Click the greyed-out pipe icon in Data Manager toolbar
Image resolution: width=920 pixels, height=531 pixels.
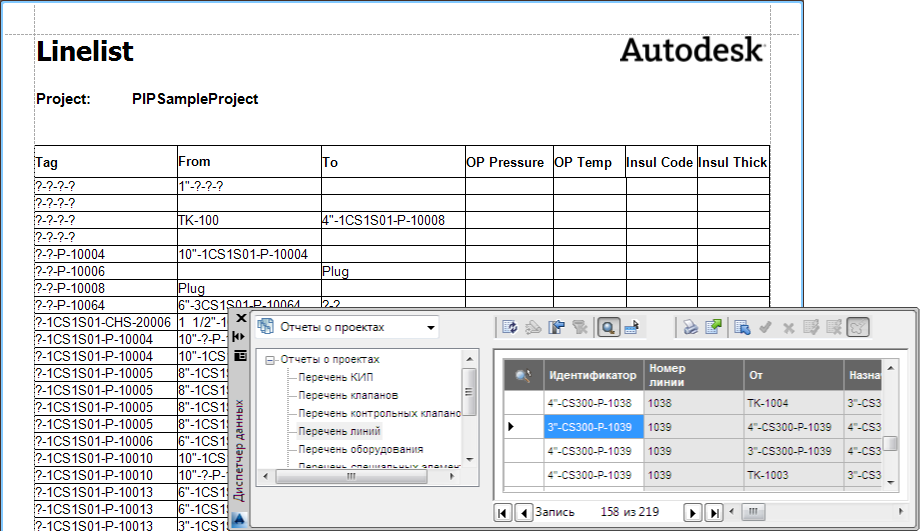pos(533,327)
